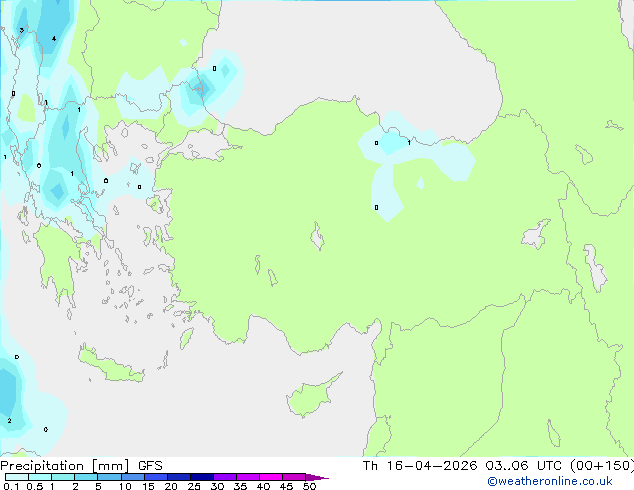The height and width of the screenshot is (490, 634).
Task: Click the Peloponnese peninsula on the map
Action: pyautogui.click(x=57, y=259)
